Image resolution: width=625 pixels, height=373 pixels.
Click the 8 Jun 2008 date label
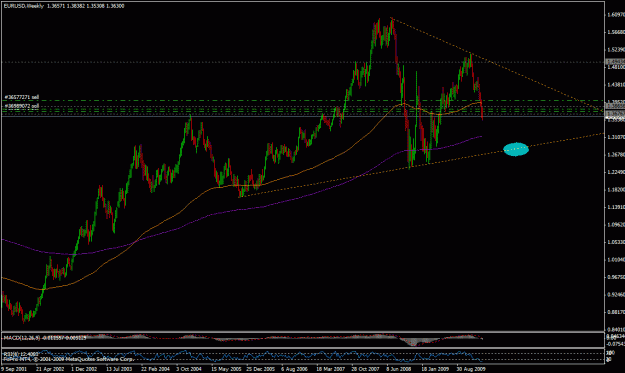coord(399,369)
